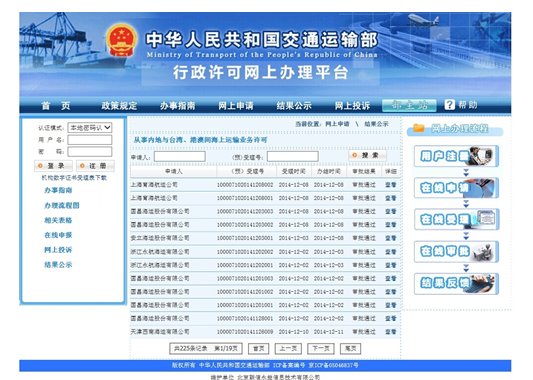Click receipt number 1000071020141208002
533x380 pixels.
point(245,185)
